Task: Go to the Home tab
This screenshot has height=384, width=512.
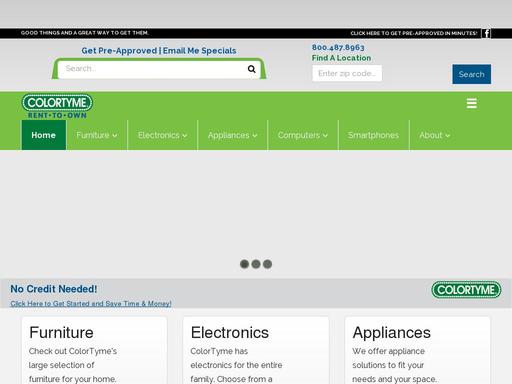Action: (44, 135)
